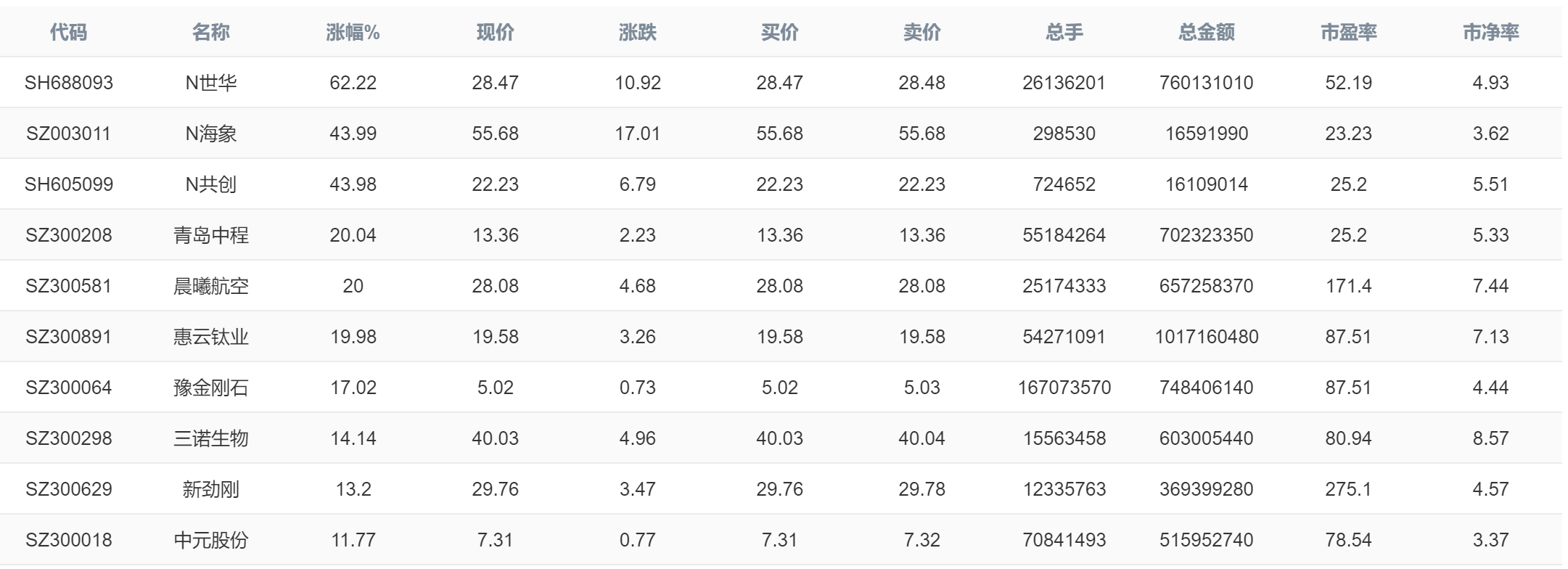Click the 名称 column header
Image resolution: width=1568 pixels, height=569 pixels.
pyautogui.click(x=210, y=32)
